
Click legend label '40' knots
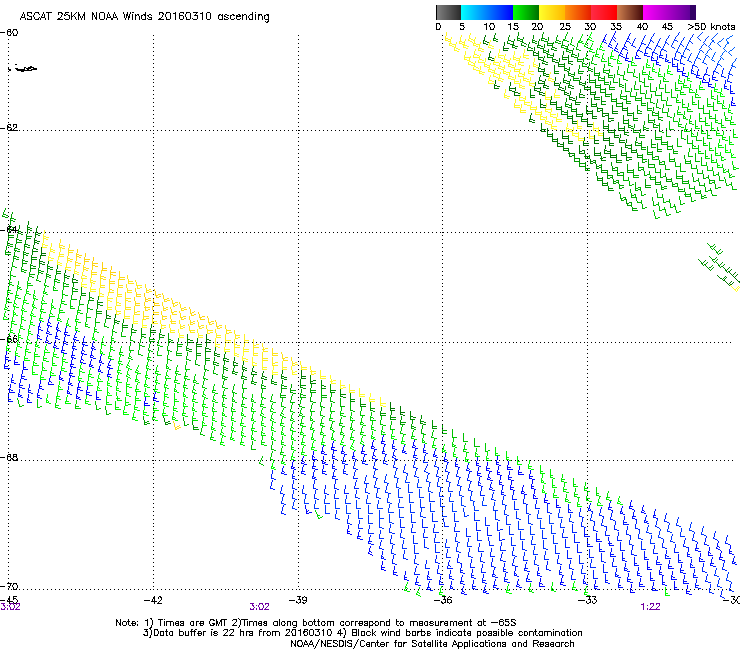642,27
